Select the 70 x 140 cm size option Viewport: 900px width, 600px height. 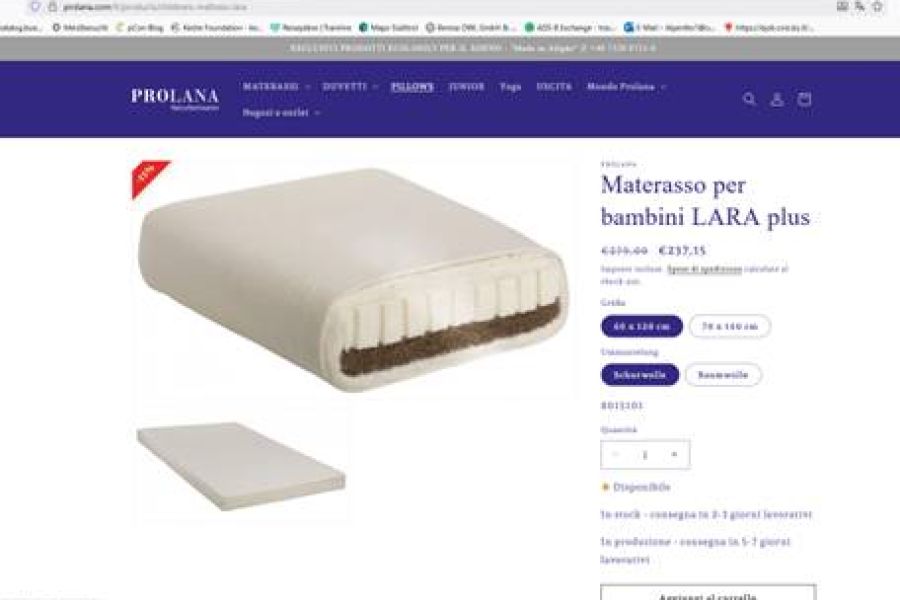point(730,326)
